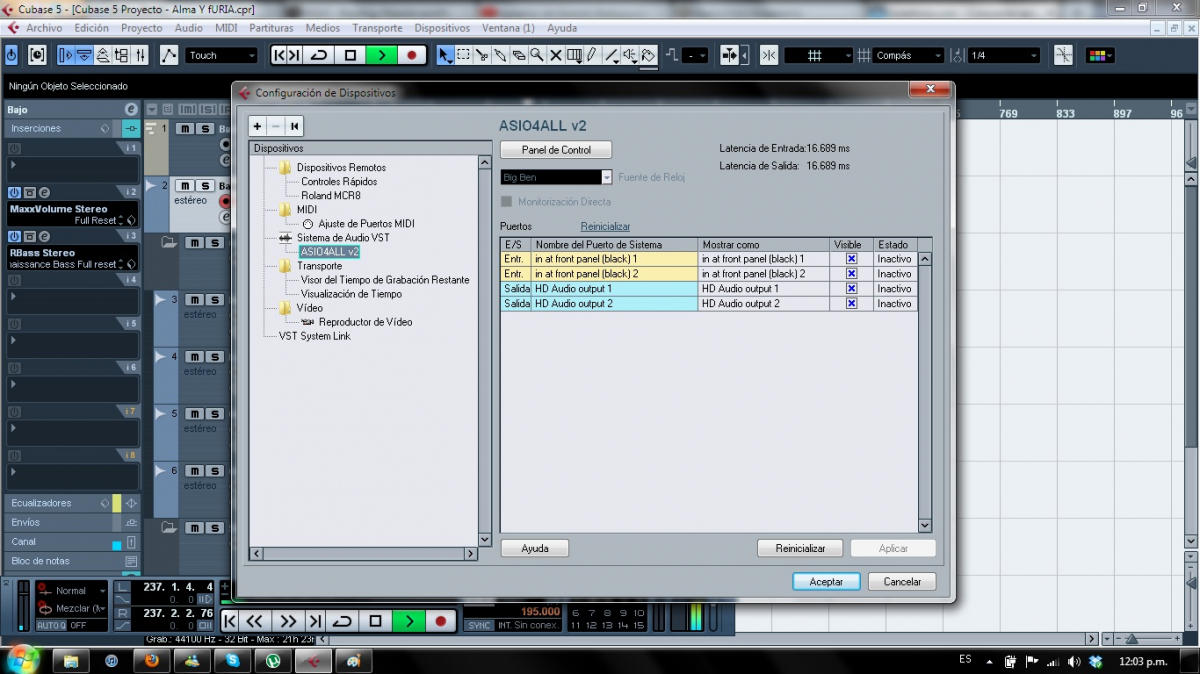
Task: Pick the Split scissors tool
Action: click(x=482, y=55)
